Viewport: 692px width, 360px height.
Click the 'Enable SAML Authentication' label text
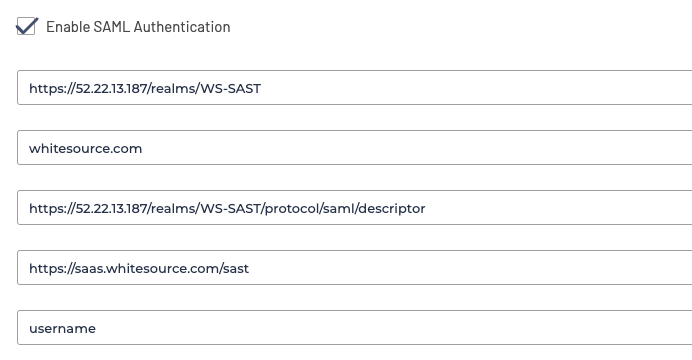coord(138,27)
